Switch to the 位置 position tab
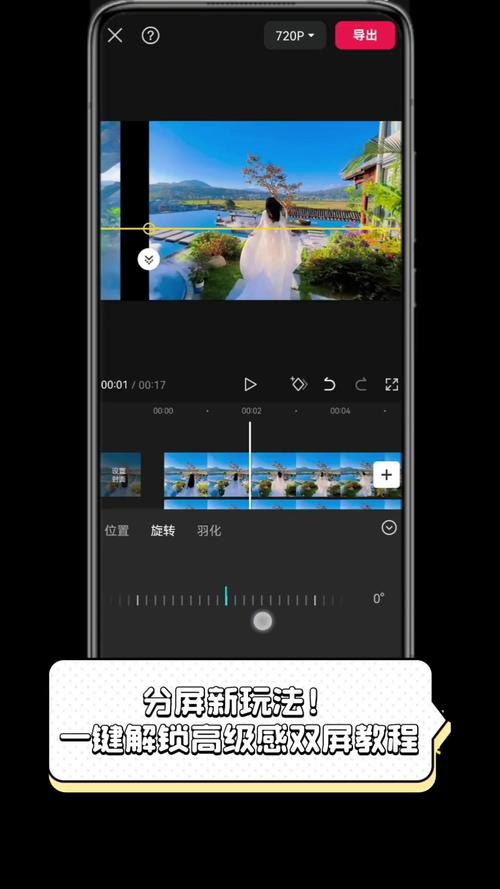This screenshot has height=889, width=500. (x=117, y=530)
